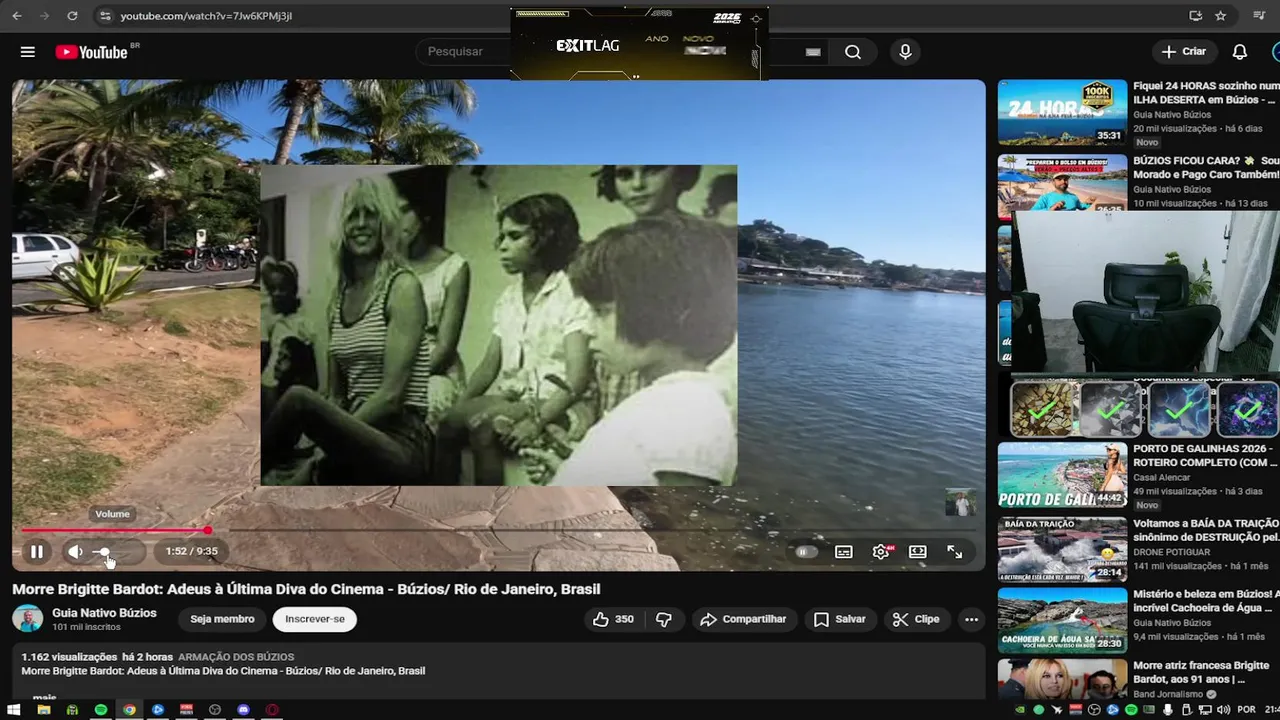Viewport: 1280px width, 720px height.
Task: Dislike the video
Action: pos(664,619)
